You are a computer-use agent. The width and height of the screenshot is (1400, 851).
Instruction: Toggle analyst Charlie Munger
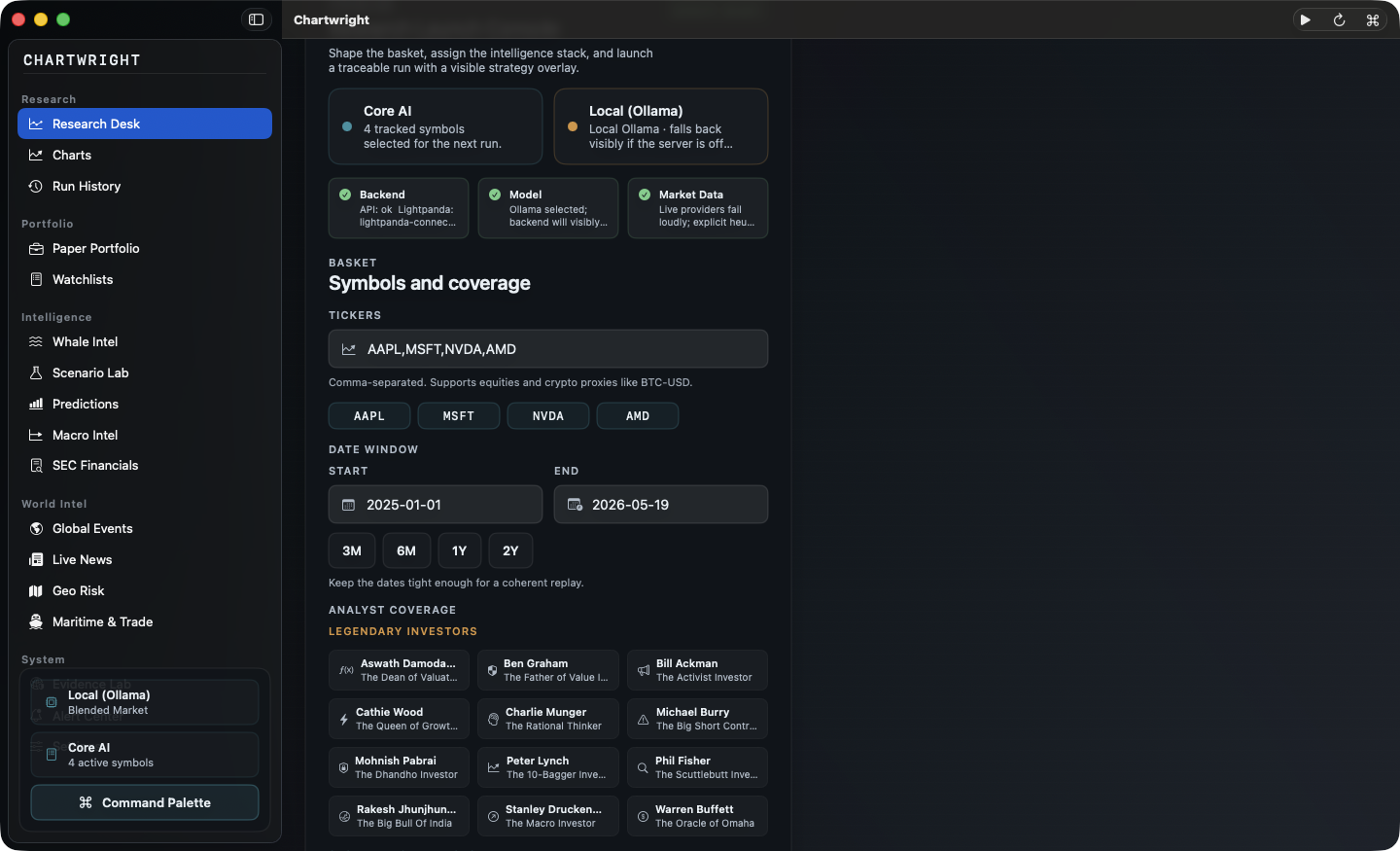548,719
